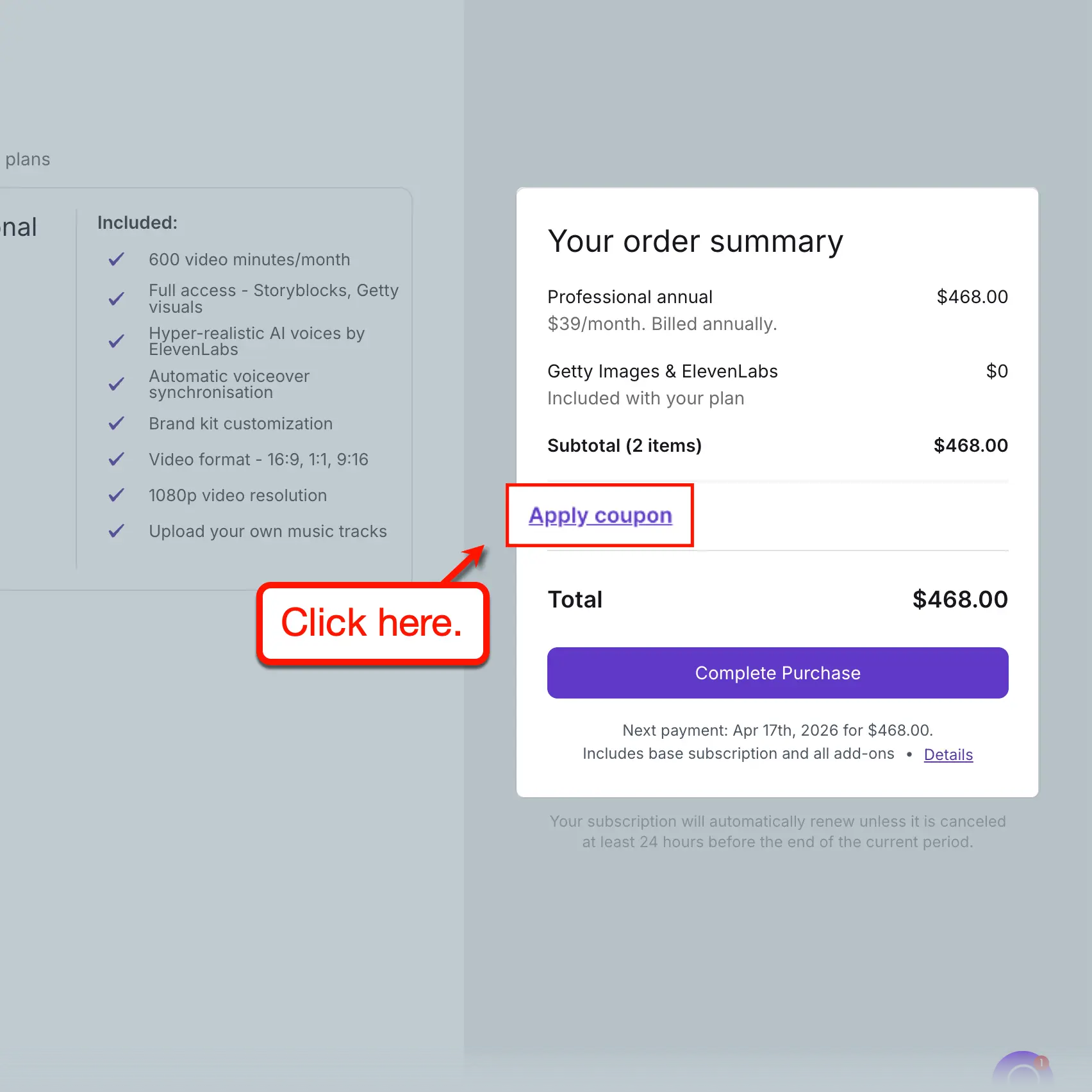The width and height of the screenshot is (1092, 1092).
Task: Click the checkmark beside Automatic voiceover synchronisation
Action: pyautogui.click(x=117, y=383)
